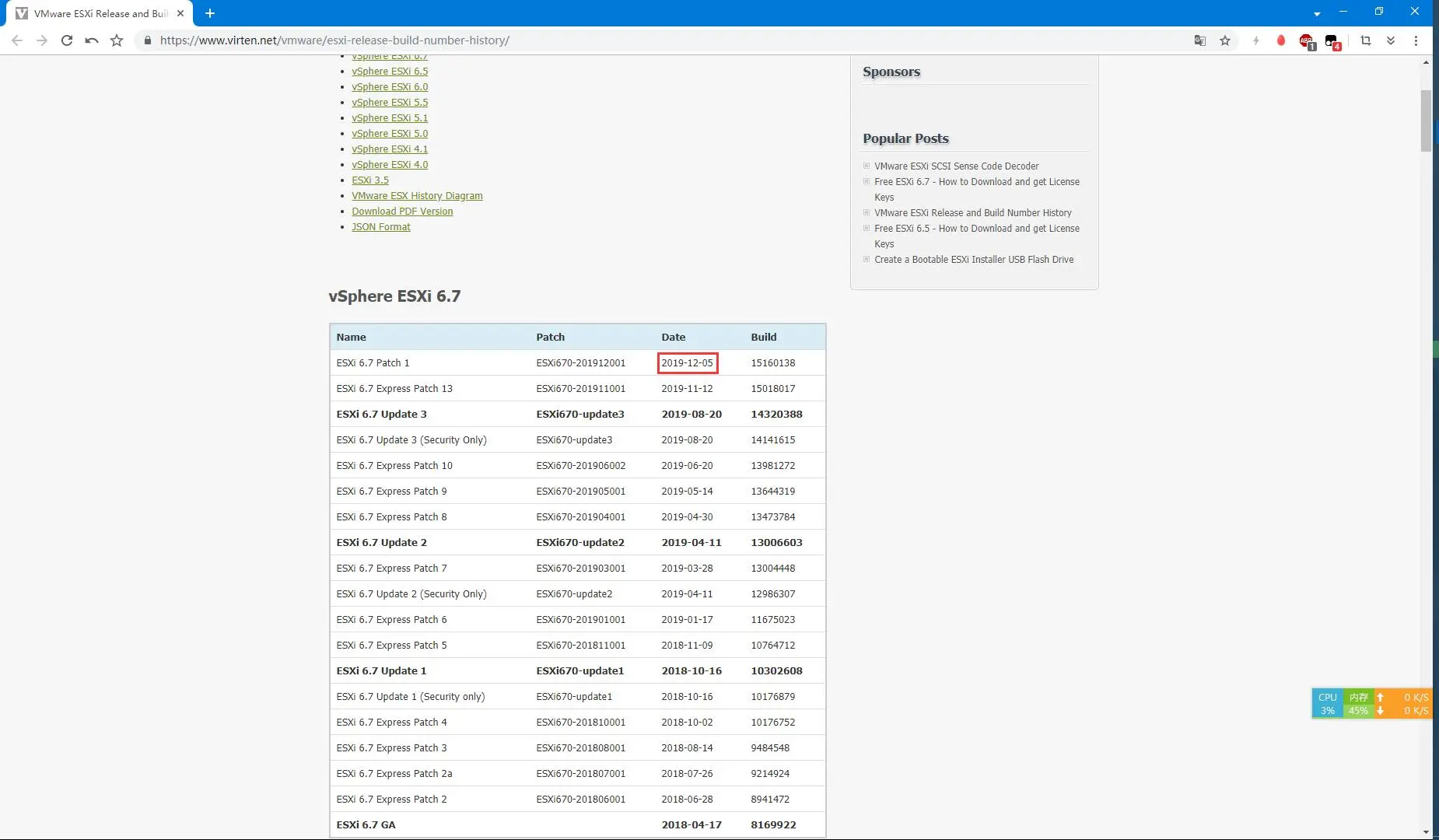Screen dimensions: 1439x840
Task: Click the site security padlock icon
Action: [x=147, y=40]
